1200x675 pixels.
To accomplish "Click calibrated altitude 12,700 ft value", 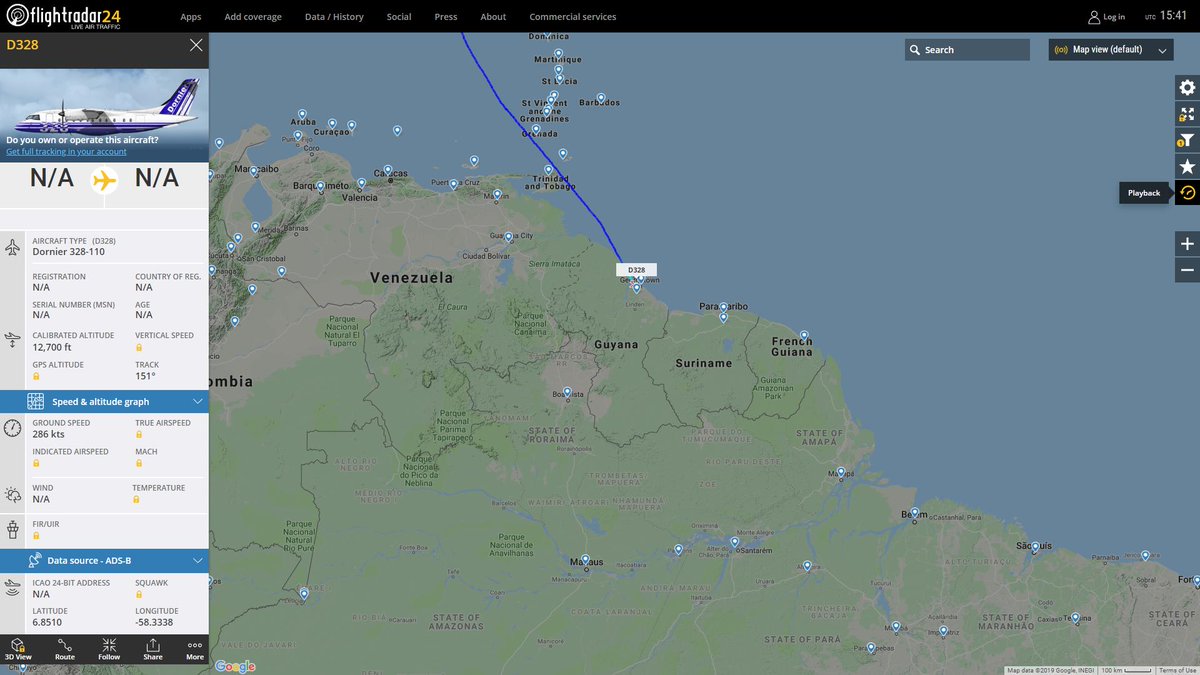I will tap(53, 347).
